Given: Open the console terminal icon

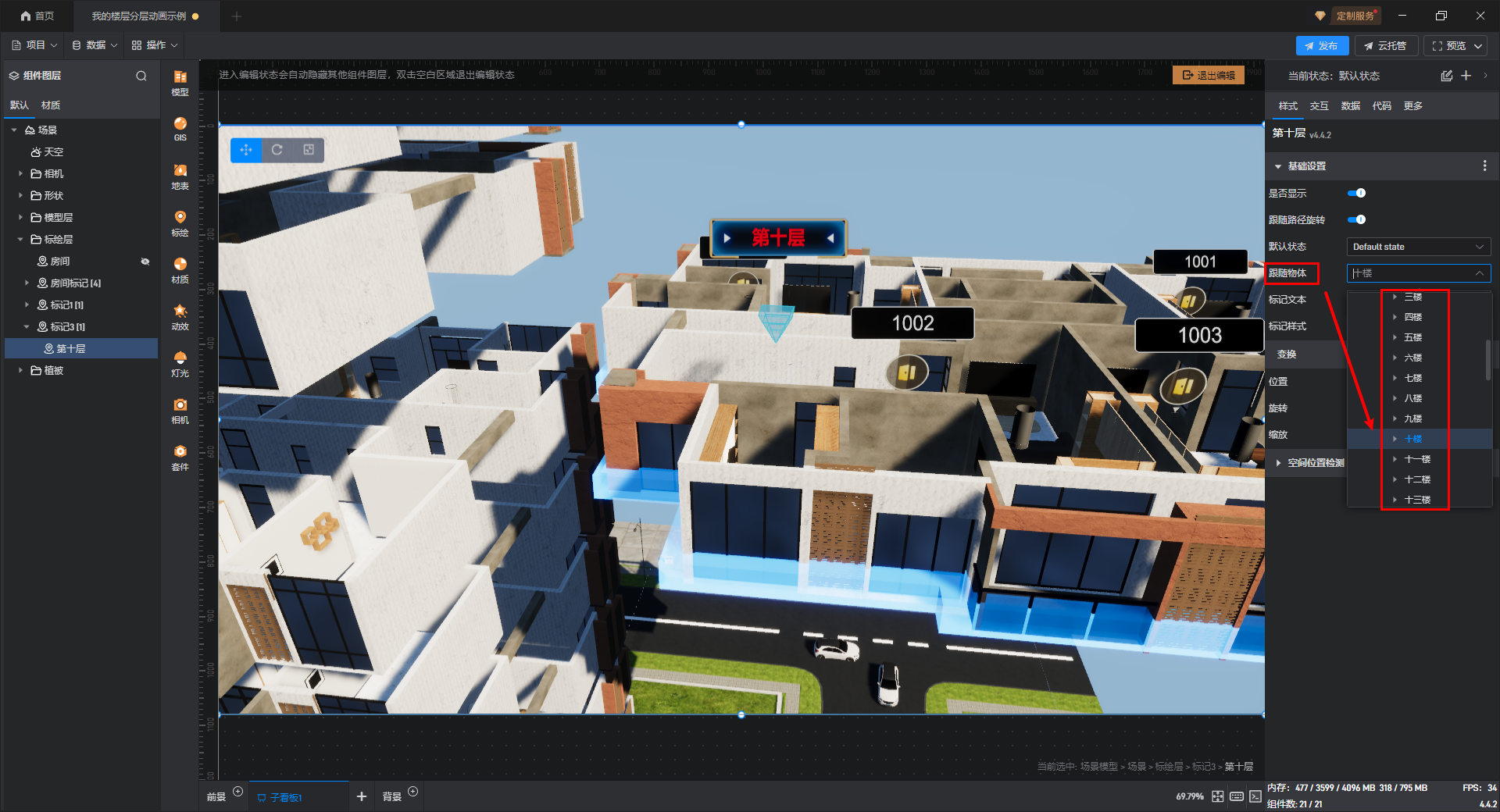Looking at the screenshot, I should coord(1255,796).
